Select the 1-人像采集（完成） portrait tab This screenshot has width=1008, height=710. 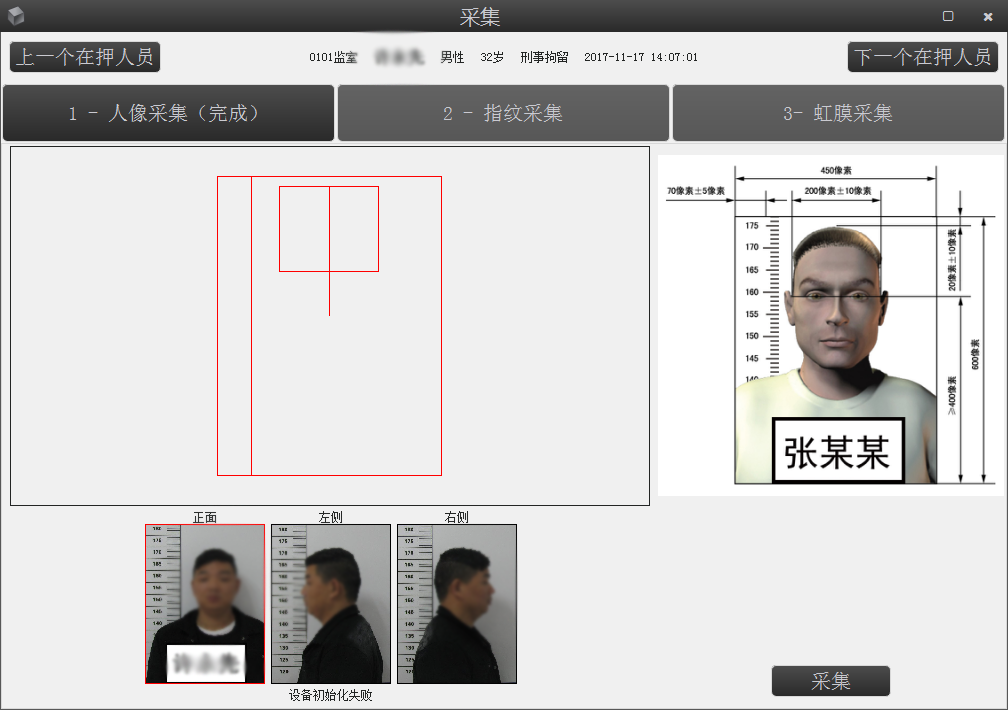click(x=168, y=113)
